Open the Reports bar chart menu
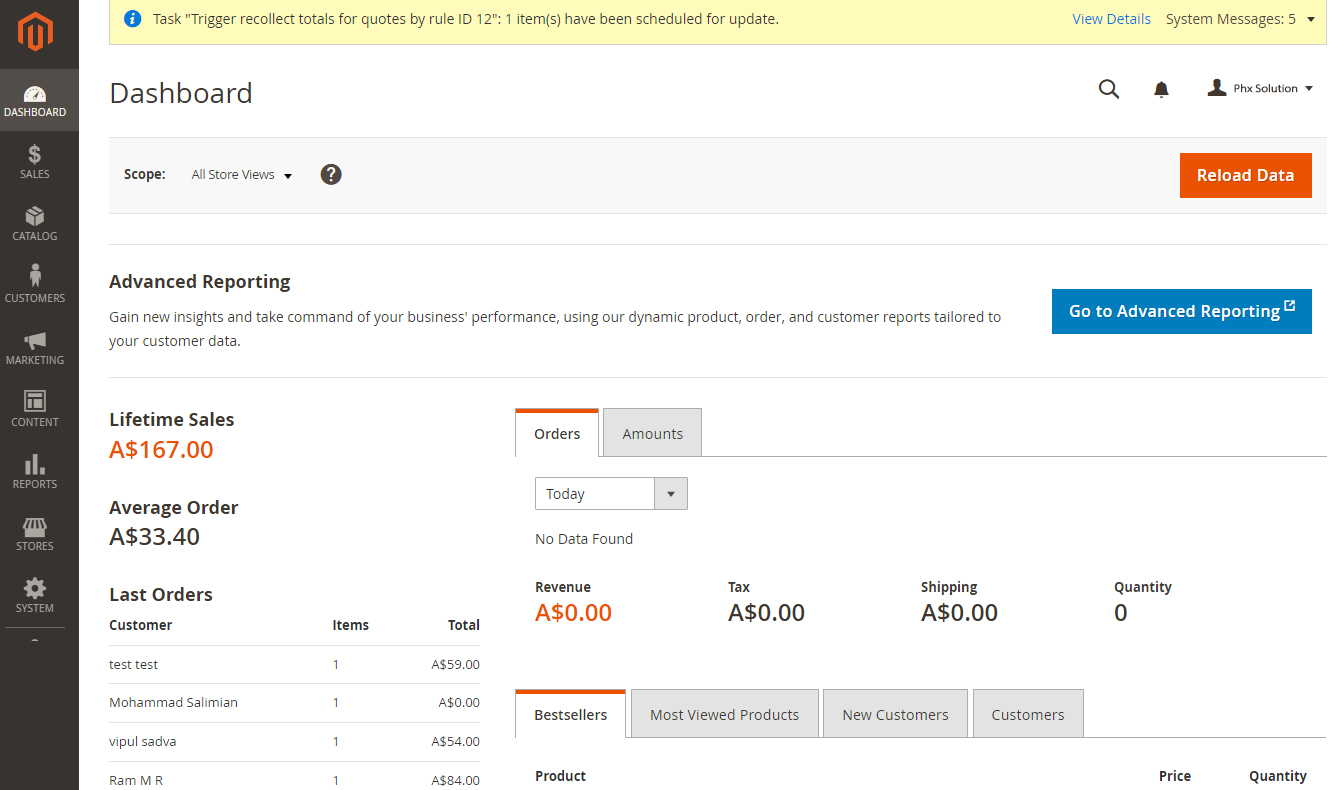The height and width of the screenshot is (790, 1337). pos(35,472)
